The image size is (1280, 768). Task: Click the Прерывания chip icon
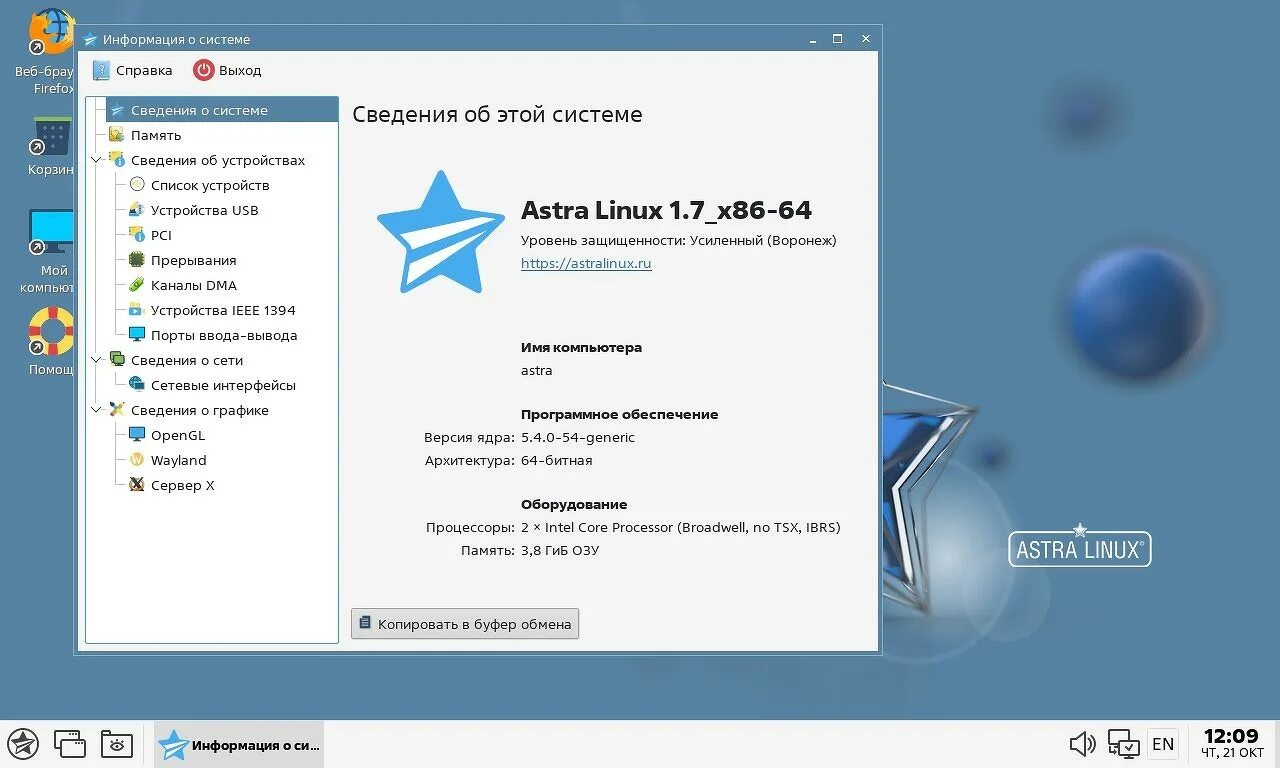(x=137, y=260)
